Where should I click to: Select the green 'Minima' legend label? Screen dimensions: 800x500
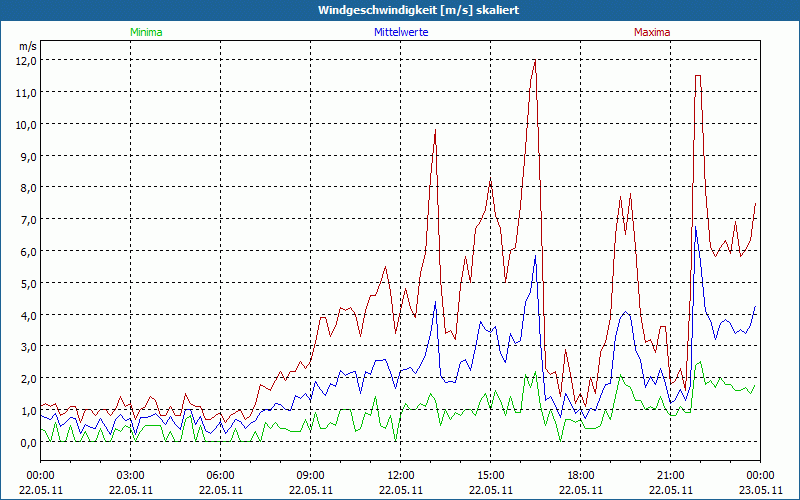point(146,32)
